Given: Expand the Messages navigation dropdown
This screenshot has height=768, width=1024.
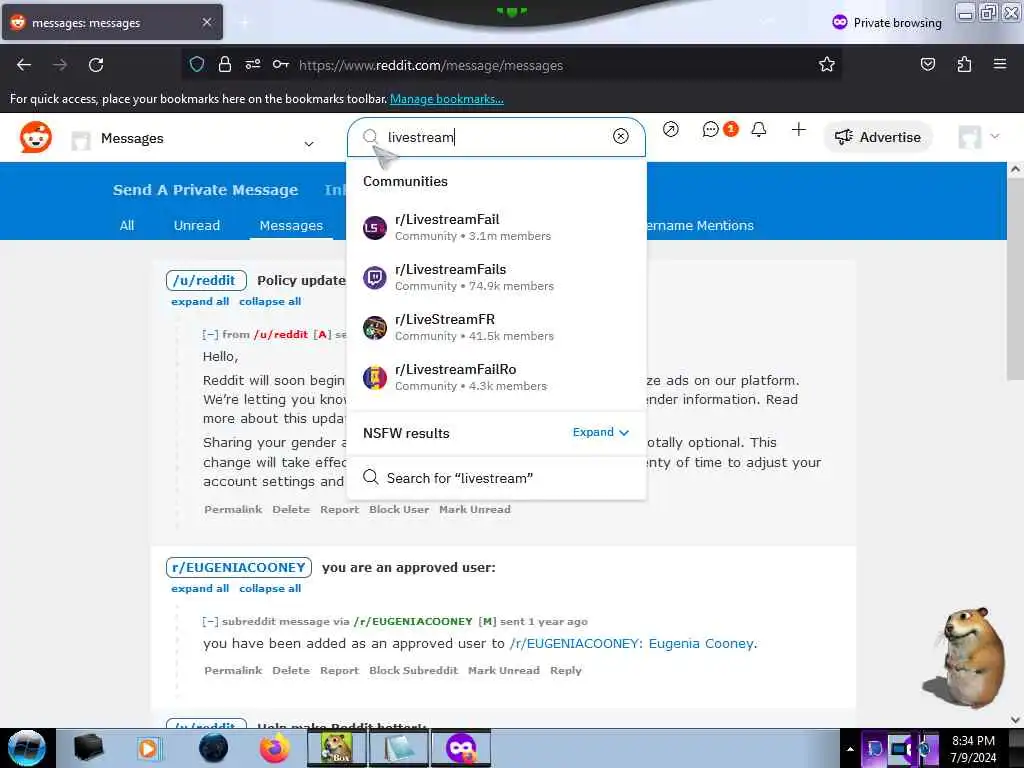Looking at the screenshot, I should click(x=309, y=144).
